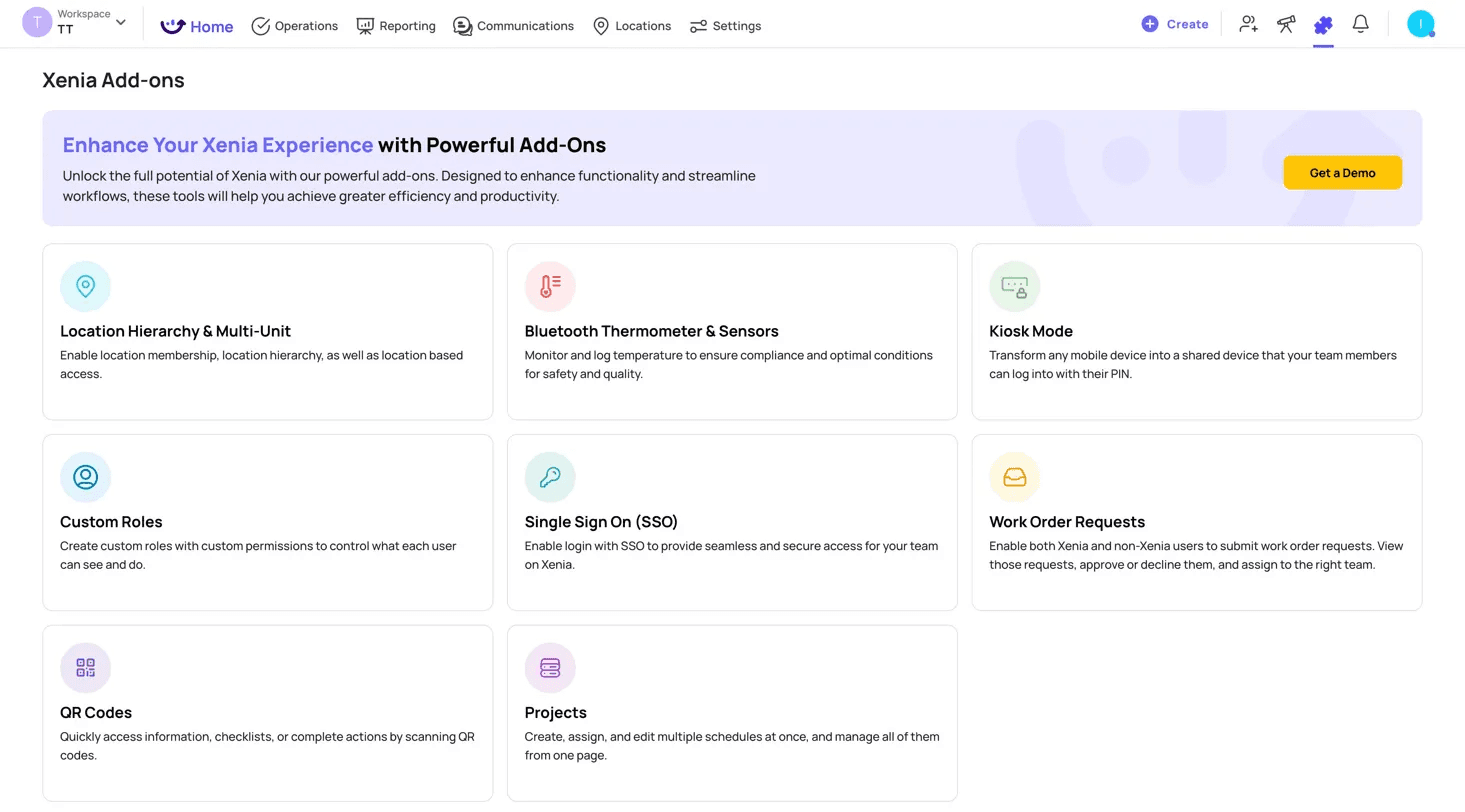Viewport: 1465px width, 812px height.
Task: Click the 'Unlock the full potential' banner text
Action: point(409,186)
